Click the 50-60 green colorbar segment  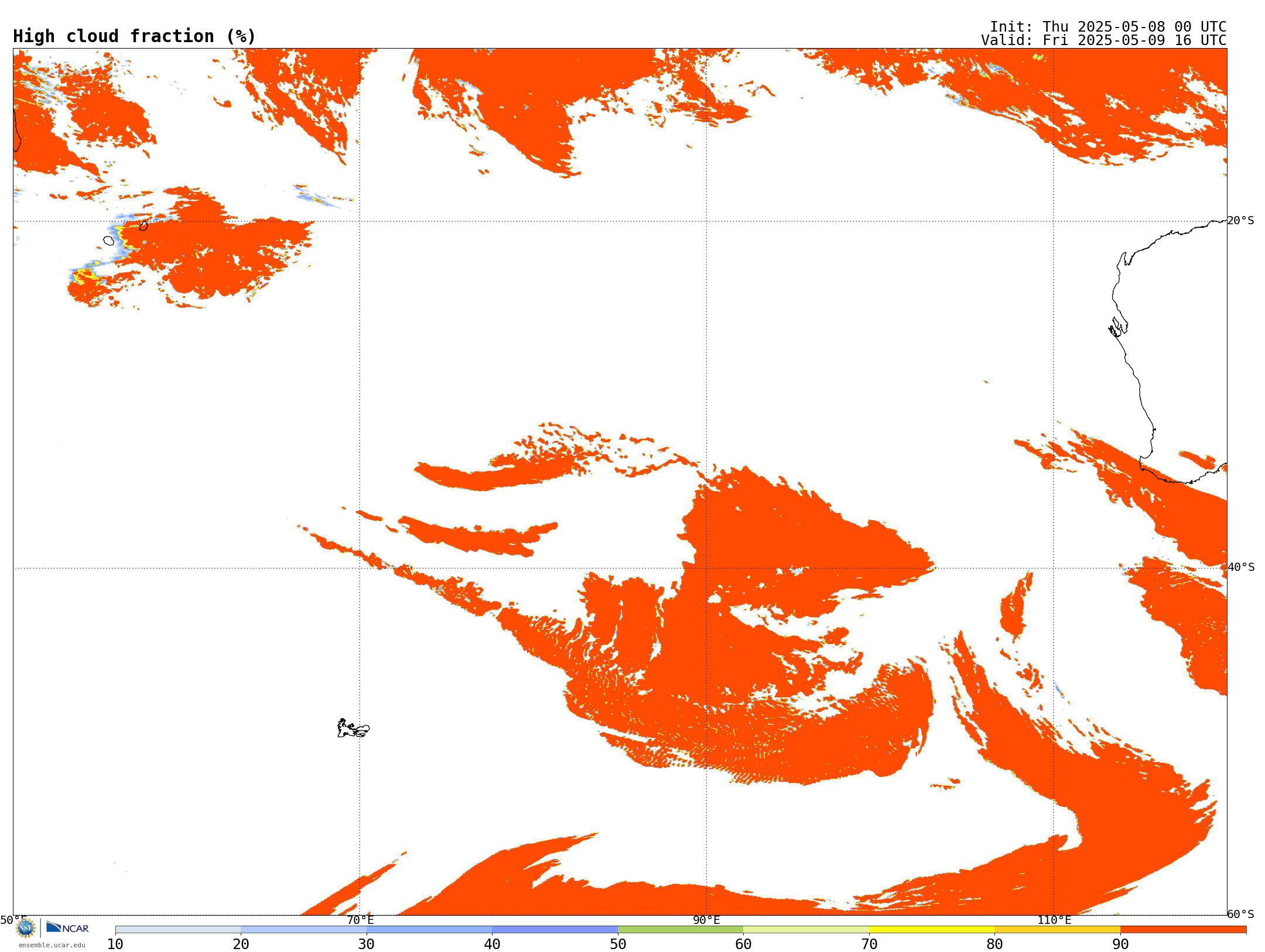click(681, 930)
